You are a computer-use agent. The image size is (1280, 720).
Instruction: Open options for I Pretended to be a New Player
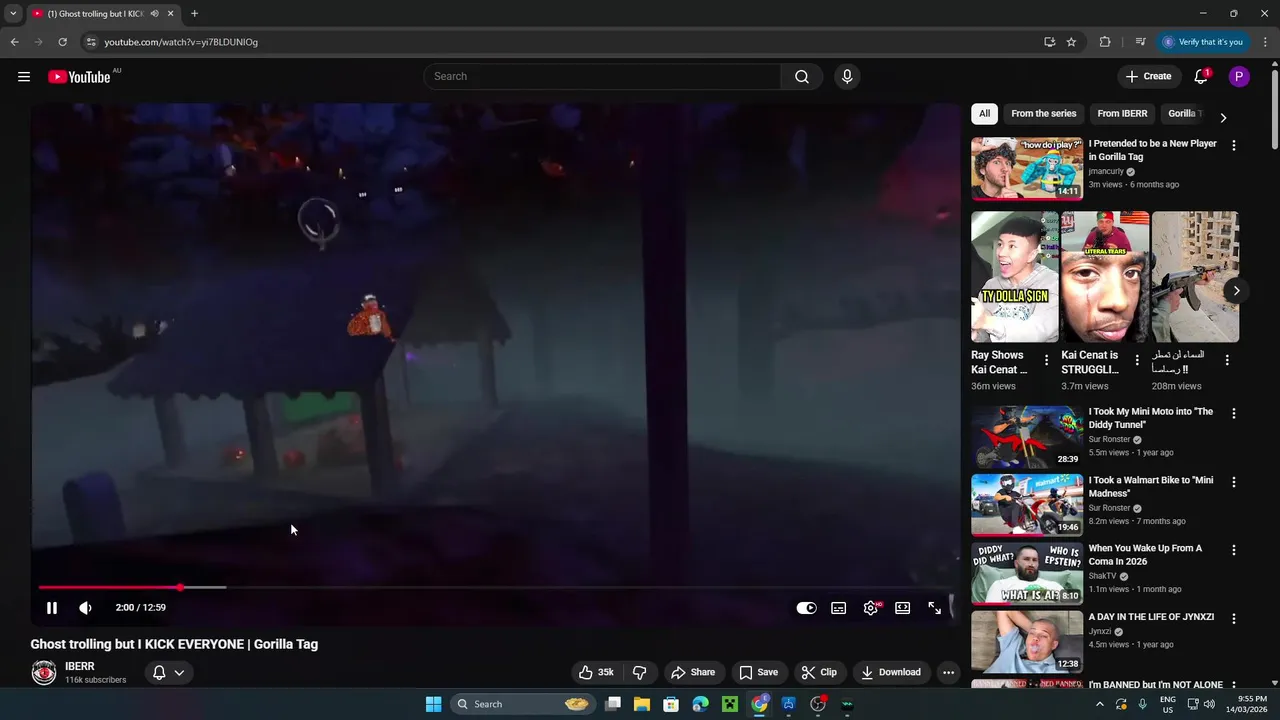[x=1233, y=146]
